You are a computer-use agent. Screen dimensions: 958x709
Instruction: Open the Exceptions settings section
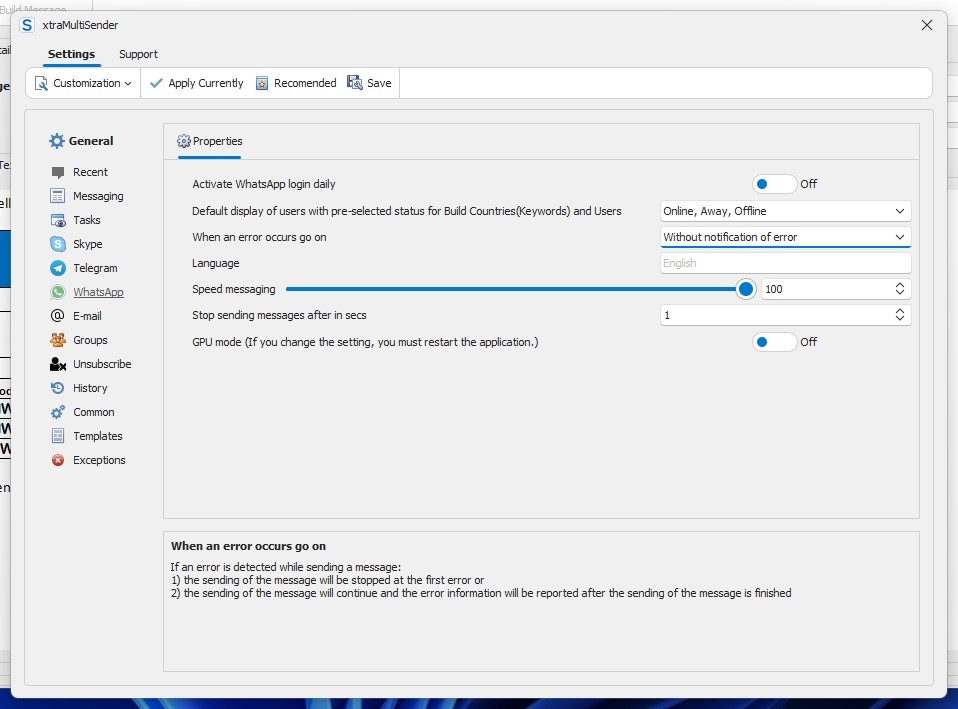pyautogui.click(x=88, y=460)
